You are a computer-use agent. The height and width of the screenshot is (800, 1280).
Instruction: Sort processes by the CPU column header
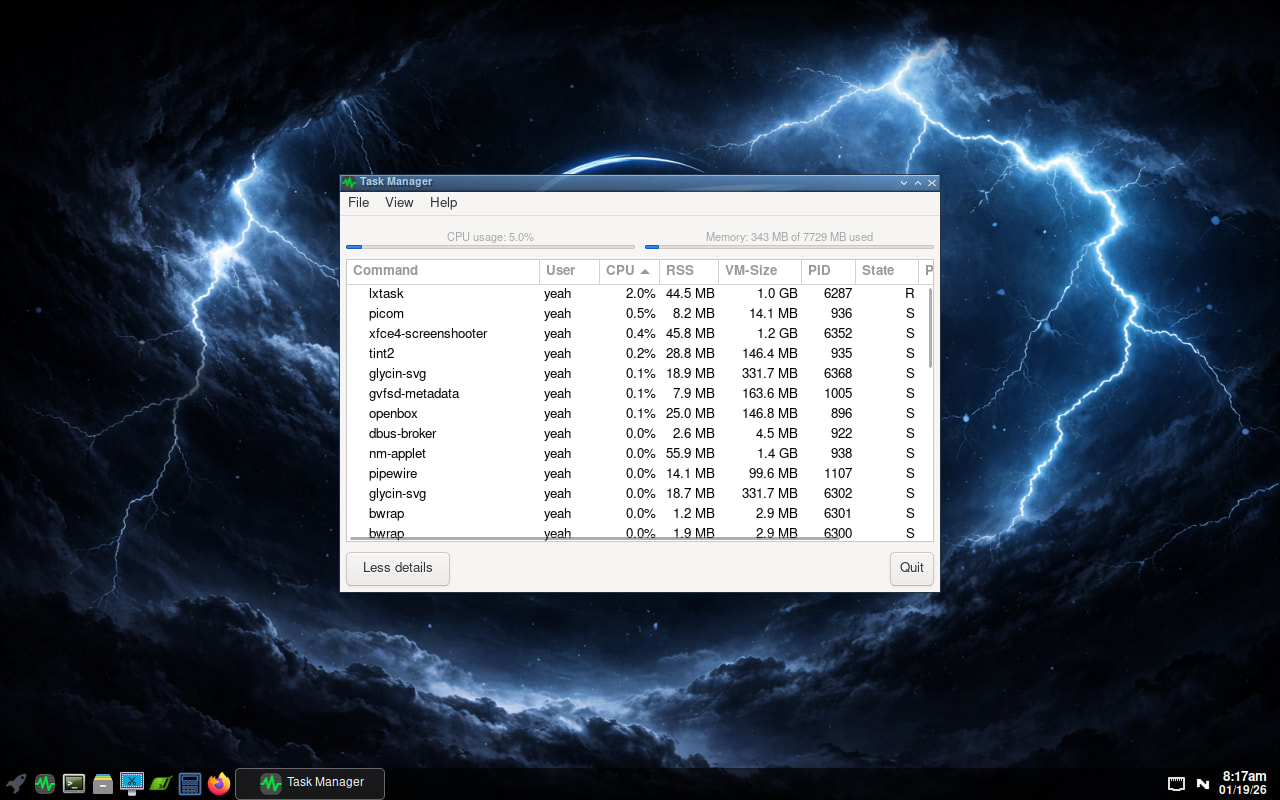click(621, 271)
